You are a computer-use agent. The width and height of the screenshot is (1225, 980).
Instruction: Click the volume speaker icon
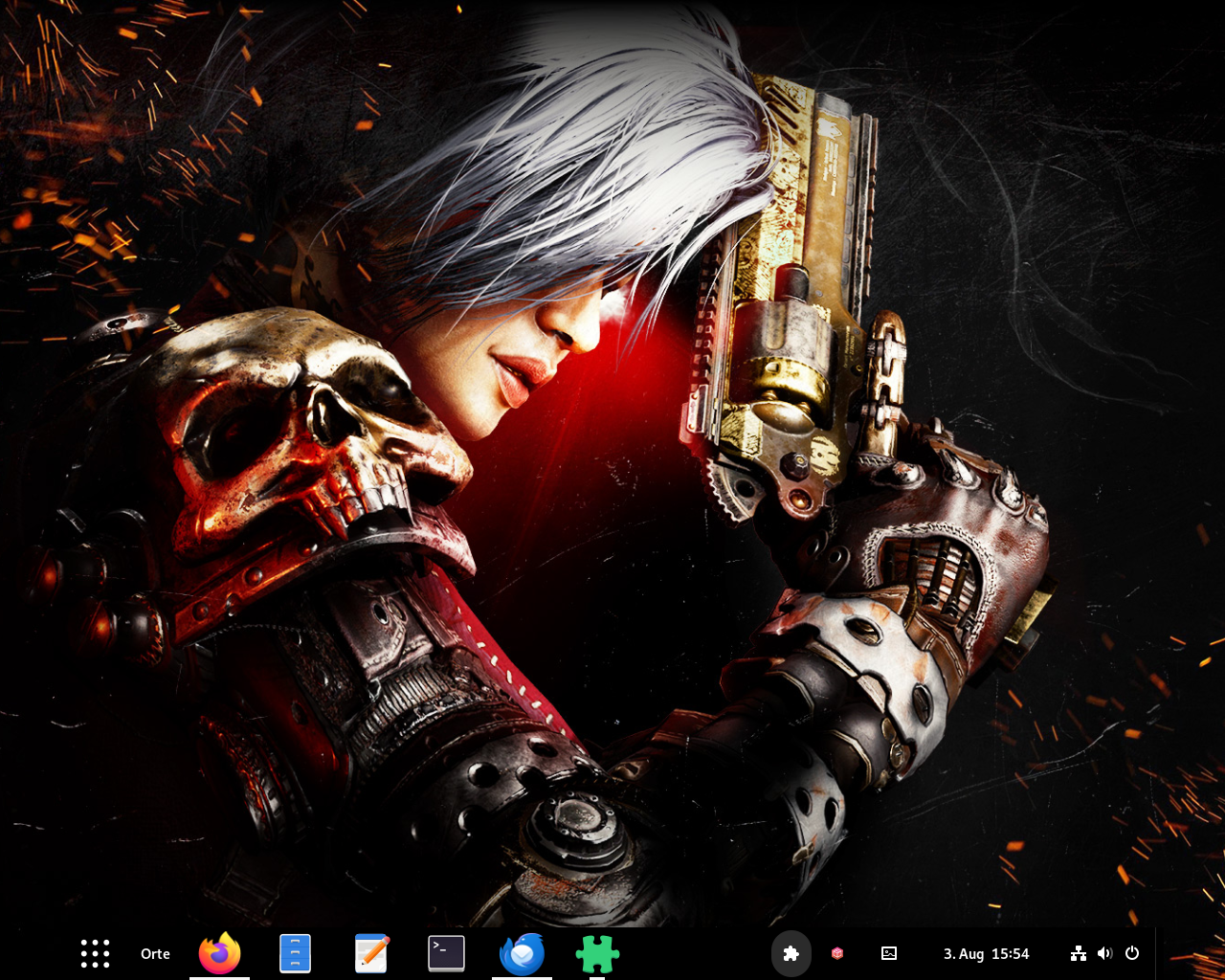click(x=1105, y=953)
